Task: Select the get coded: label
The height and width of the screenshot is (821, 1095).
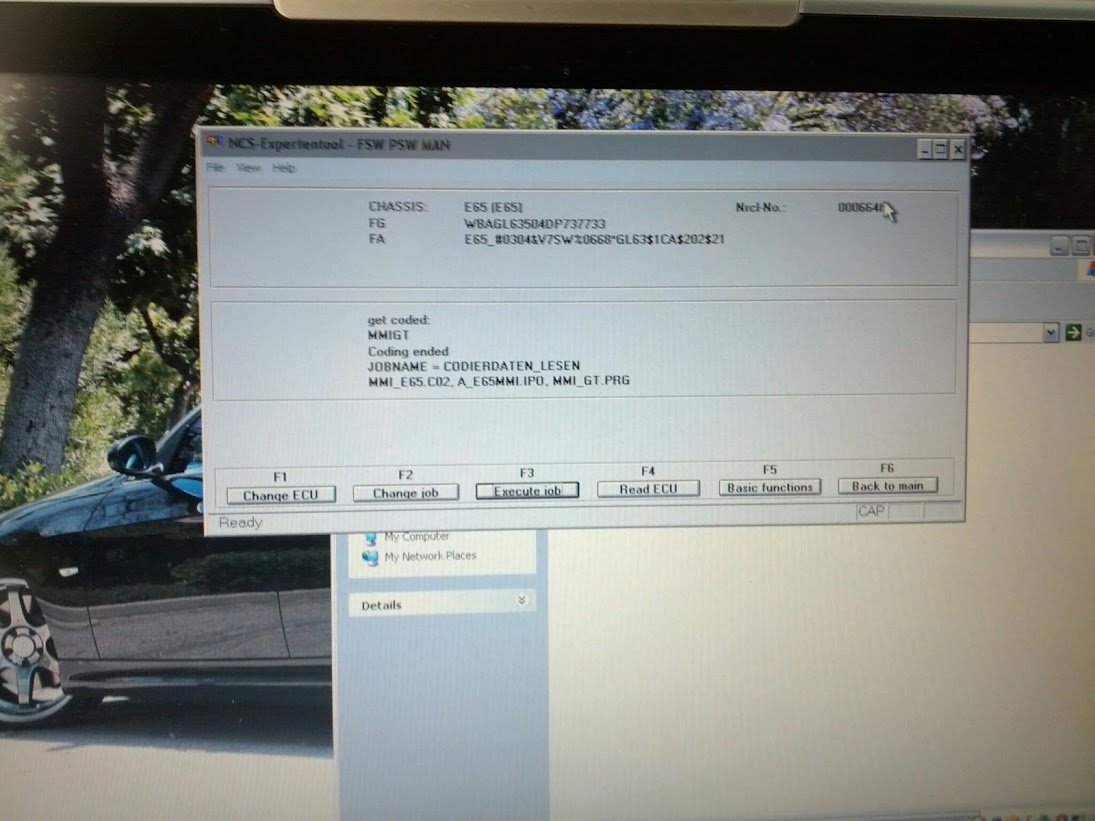Action: [x=398, y=320]
